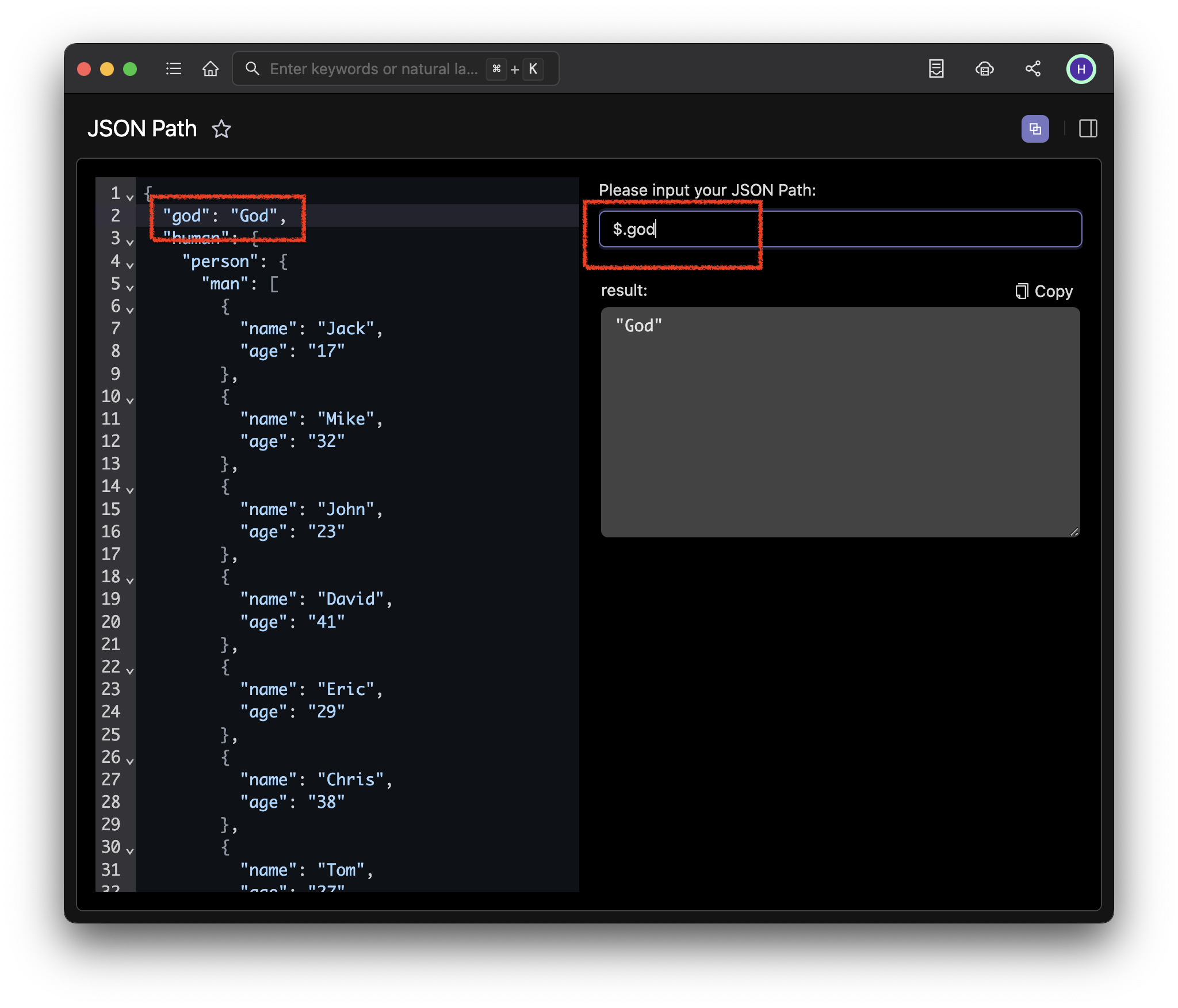Click the "name": "Eric" line

pos(311,689)
